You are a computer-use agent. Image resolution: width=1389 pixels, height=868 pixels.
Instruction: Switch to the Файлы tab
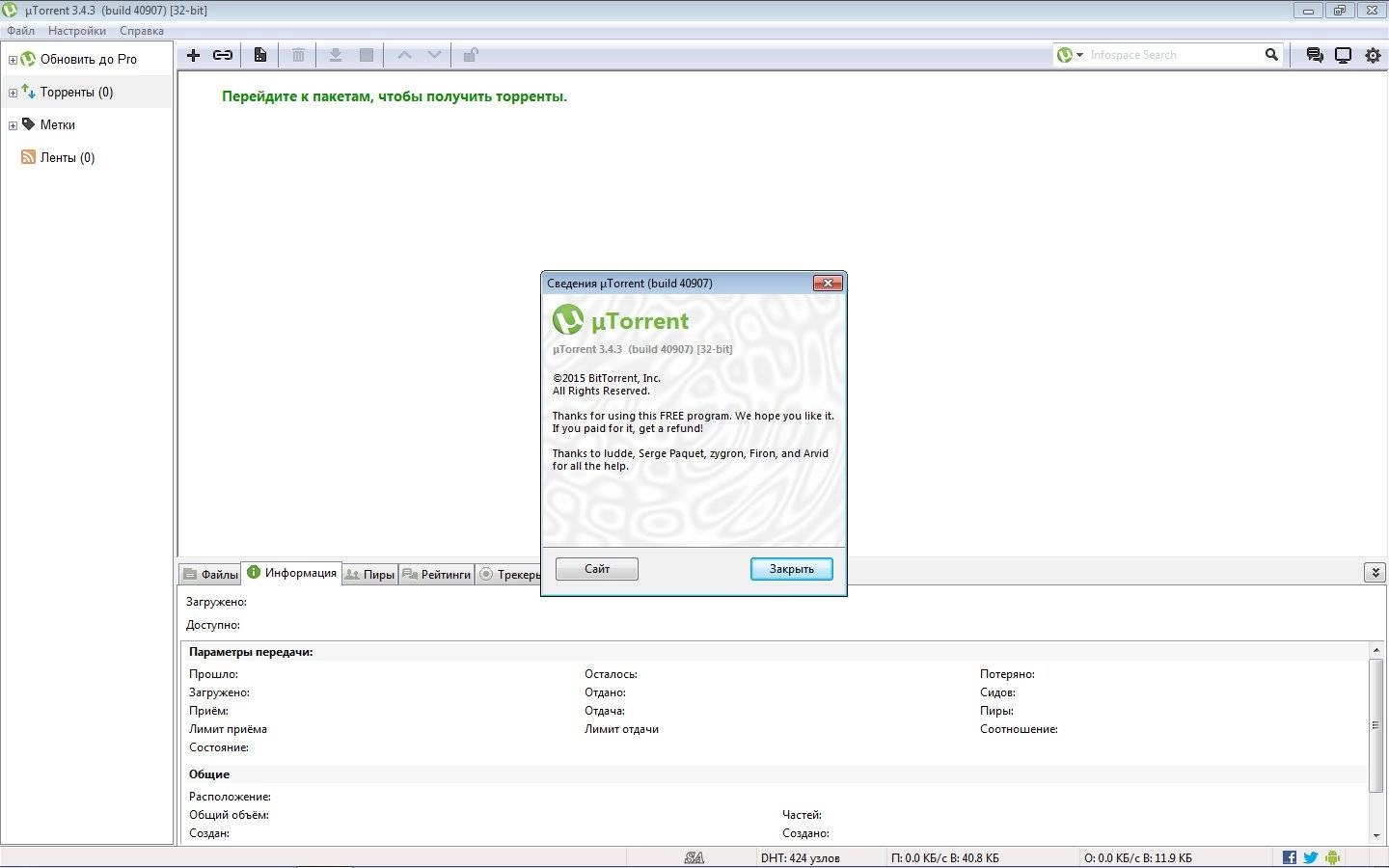pyautogui.click(x=210, y=574)
